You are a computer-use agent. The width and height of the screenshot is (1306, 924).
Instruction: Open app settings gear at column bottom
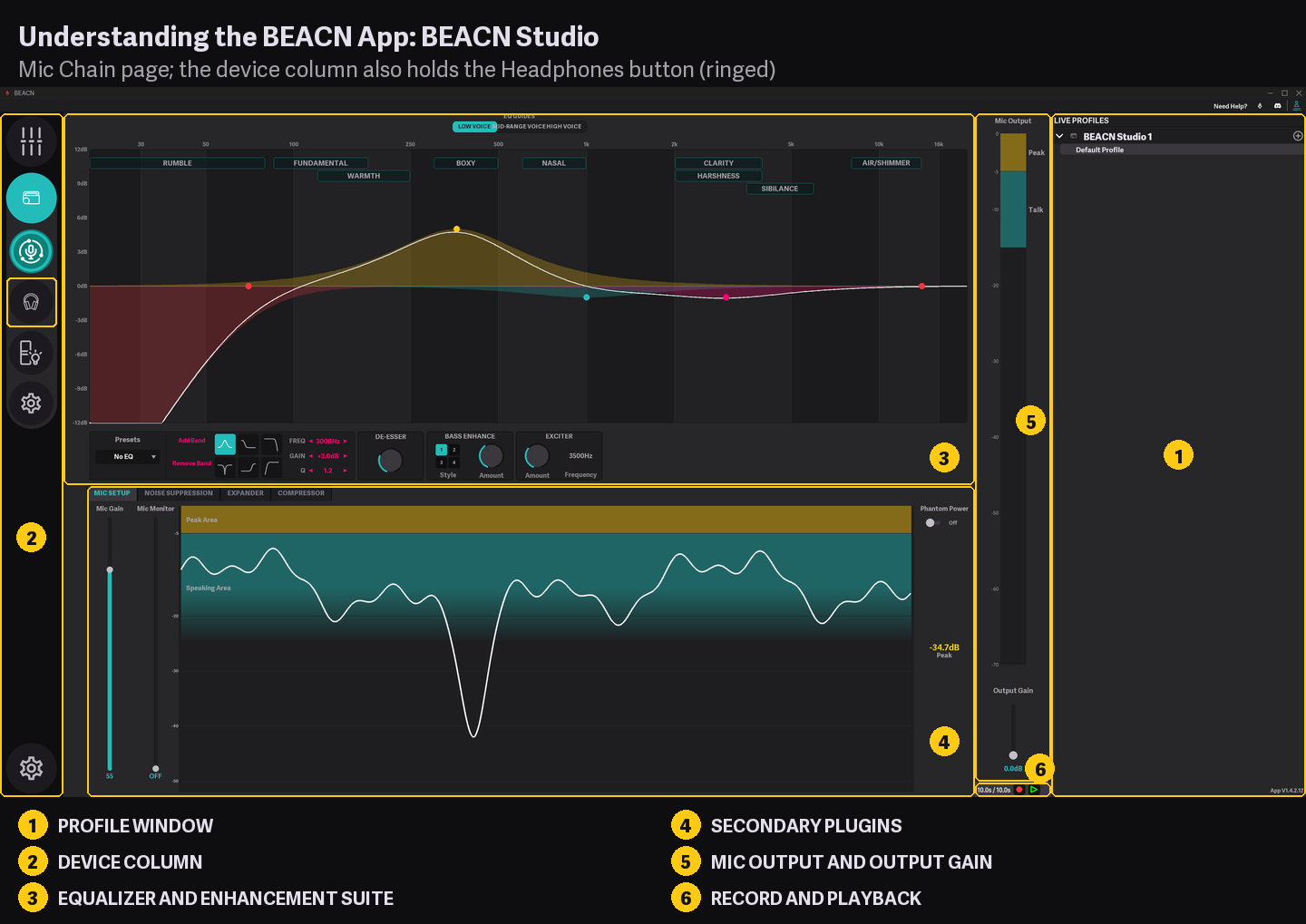click(x=32, y=768)
